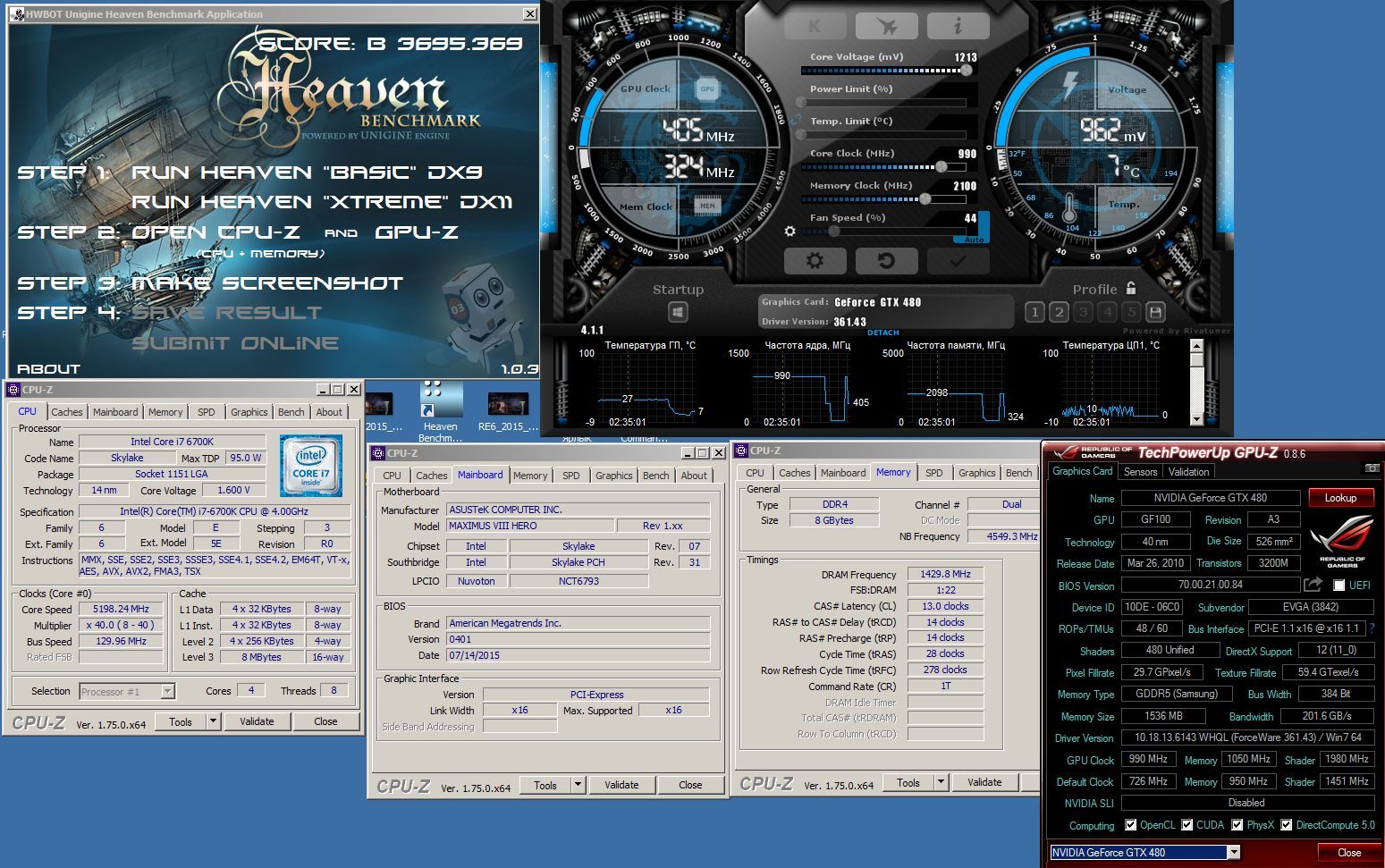Open the SPD tab in the CPU-Z Mainboard window

(571, 476)
